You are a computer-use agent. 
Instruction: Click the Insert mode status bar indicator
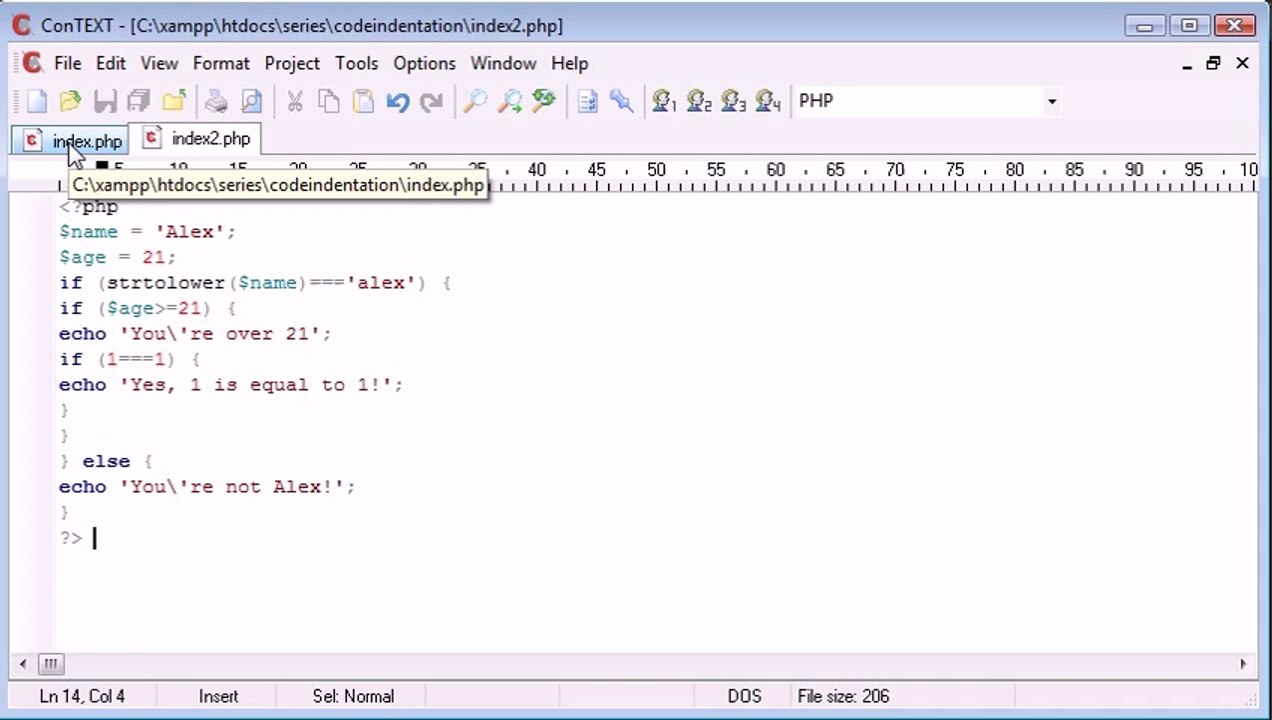[x=218, y=696]
